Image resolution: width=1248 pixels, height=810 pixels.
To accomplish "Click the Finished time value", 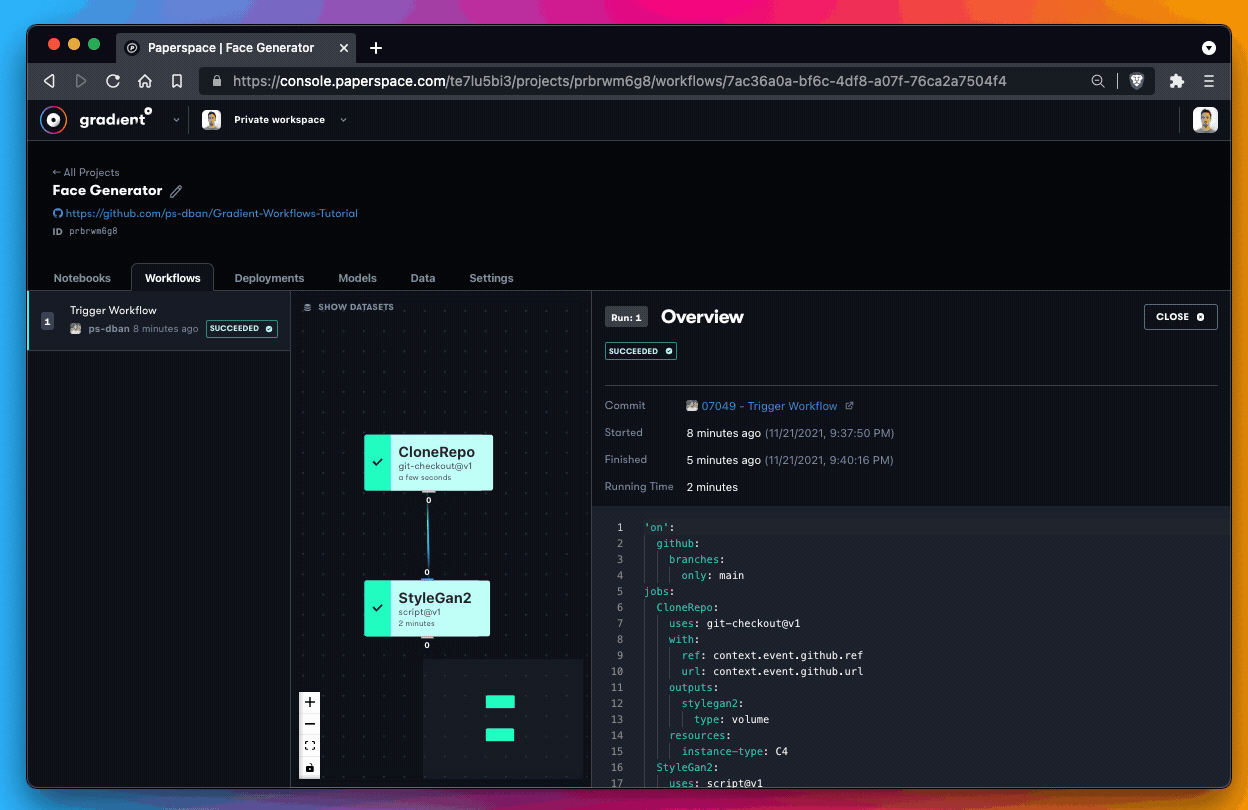I will point(790,460).
